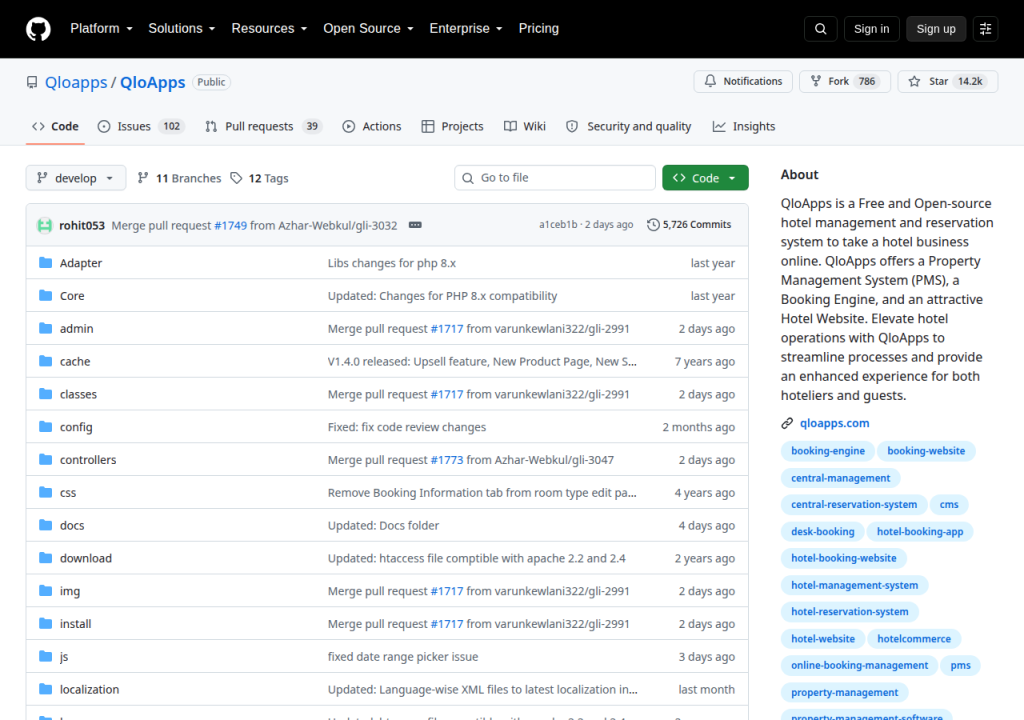Screen dimensions: 1024x720
Task: Click the localization folder icon
Action: point(46,689)
